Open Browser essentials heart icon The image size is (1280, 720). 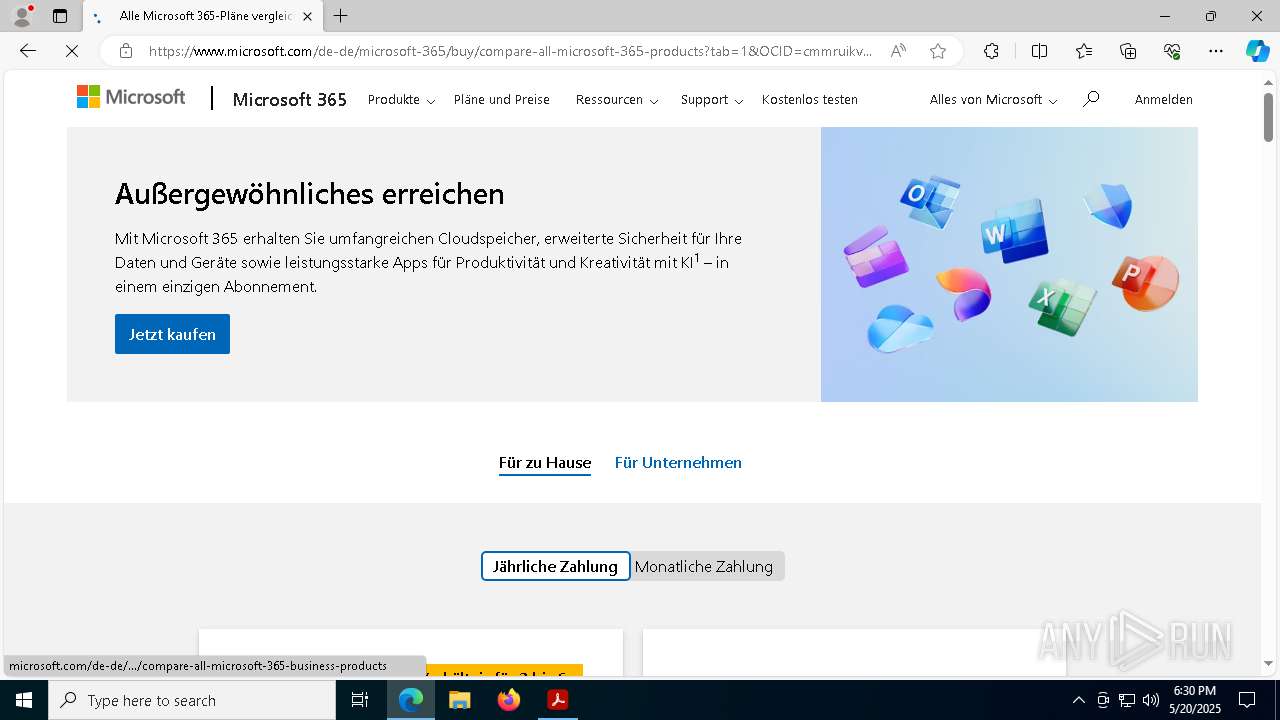(1172, 51)
